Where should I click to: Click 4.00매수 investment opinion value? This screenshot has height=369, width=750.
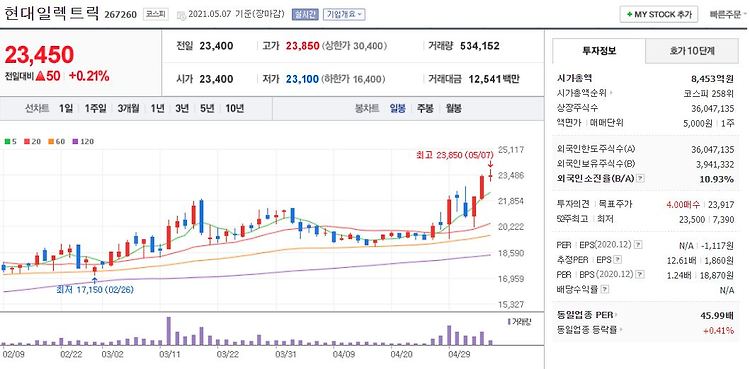coord(683,204)
